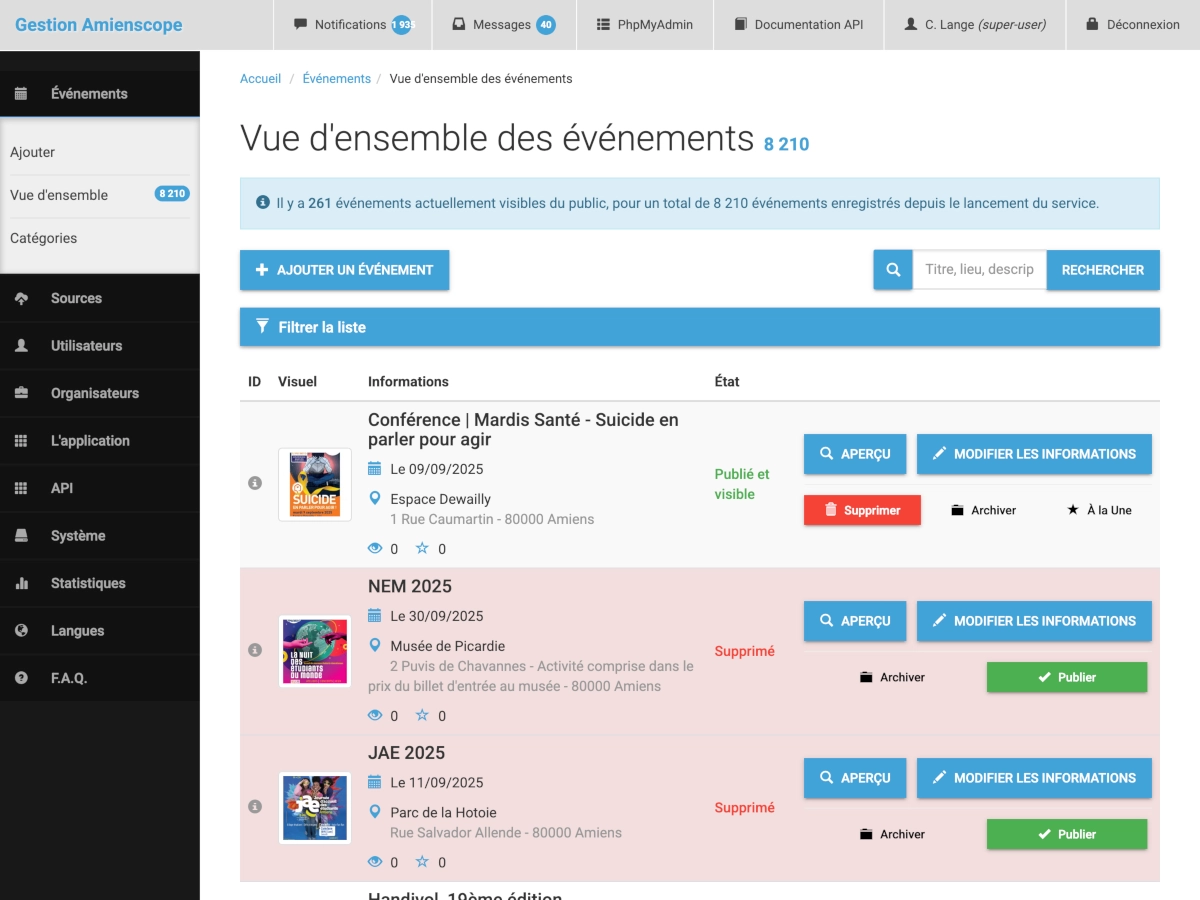This screenshot has height=900, width=1200.
Task: Open the Suicide conference poster thumbnail
Action: [315, 484]
